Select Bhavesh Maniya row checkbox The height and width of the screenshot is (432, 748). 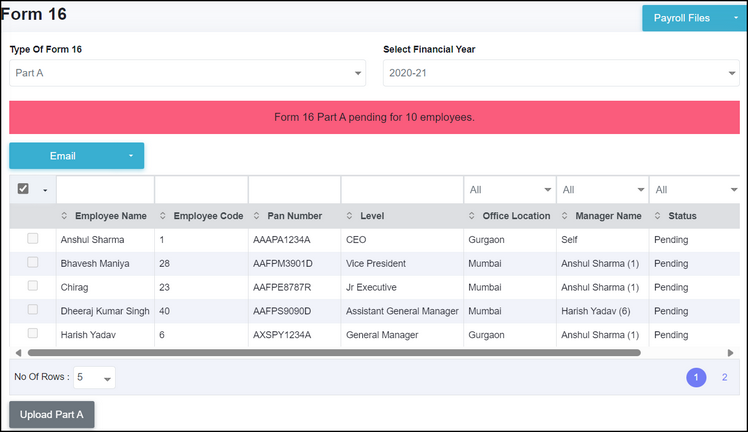[33, 263]
